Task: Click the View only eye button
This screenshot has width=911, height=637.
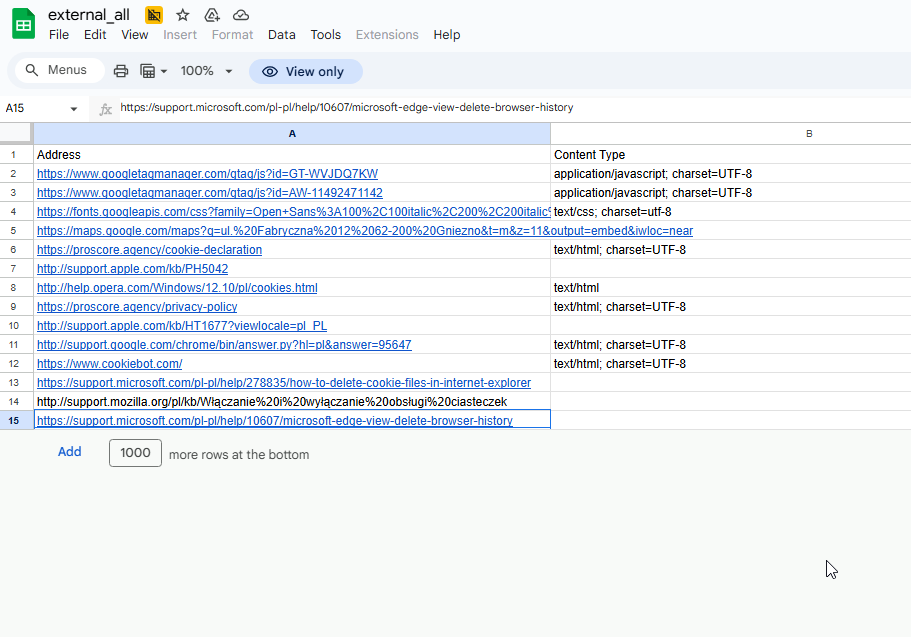Action: pyautogui.click(x=306, y=71)
